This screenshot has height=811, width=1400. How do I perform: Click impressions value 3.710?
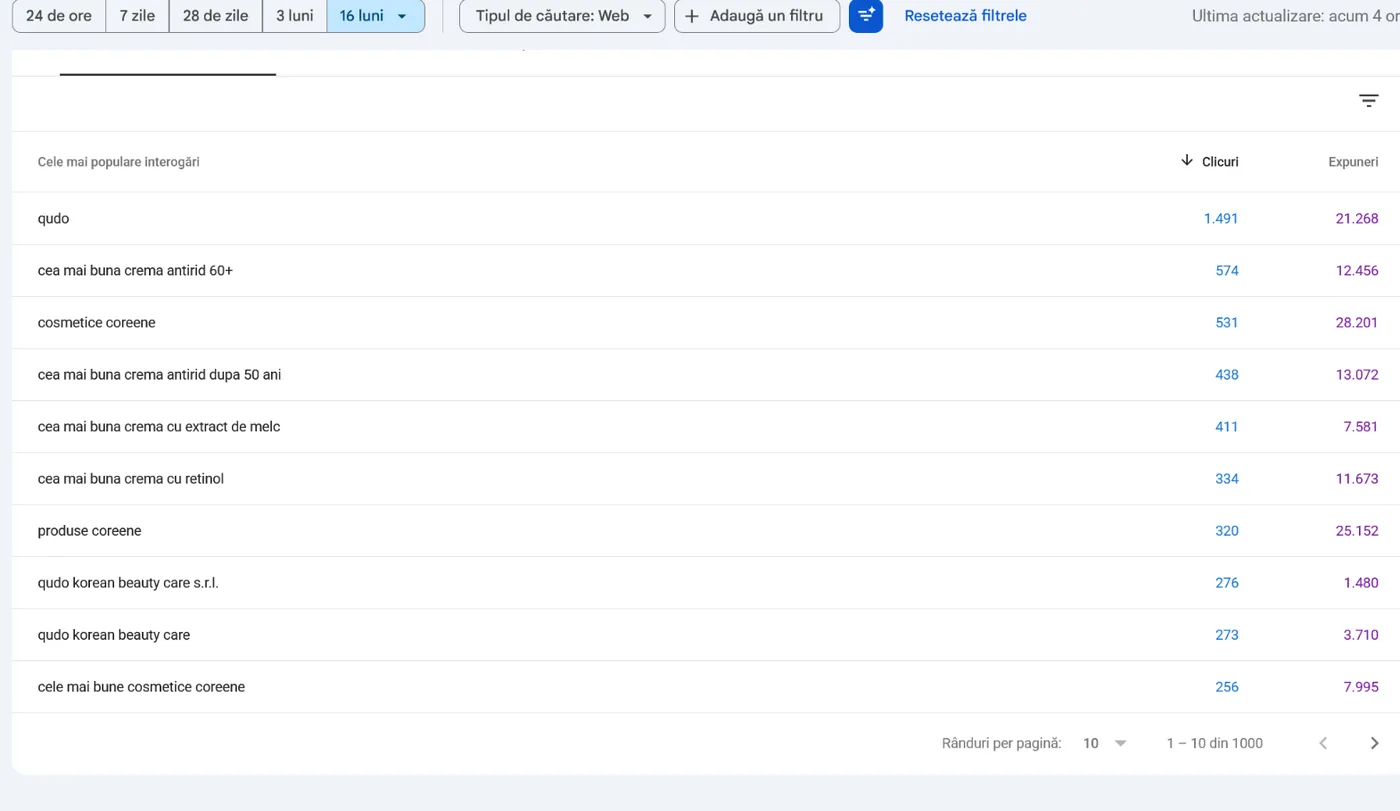[x=1361, y=634]
